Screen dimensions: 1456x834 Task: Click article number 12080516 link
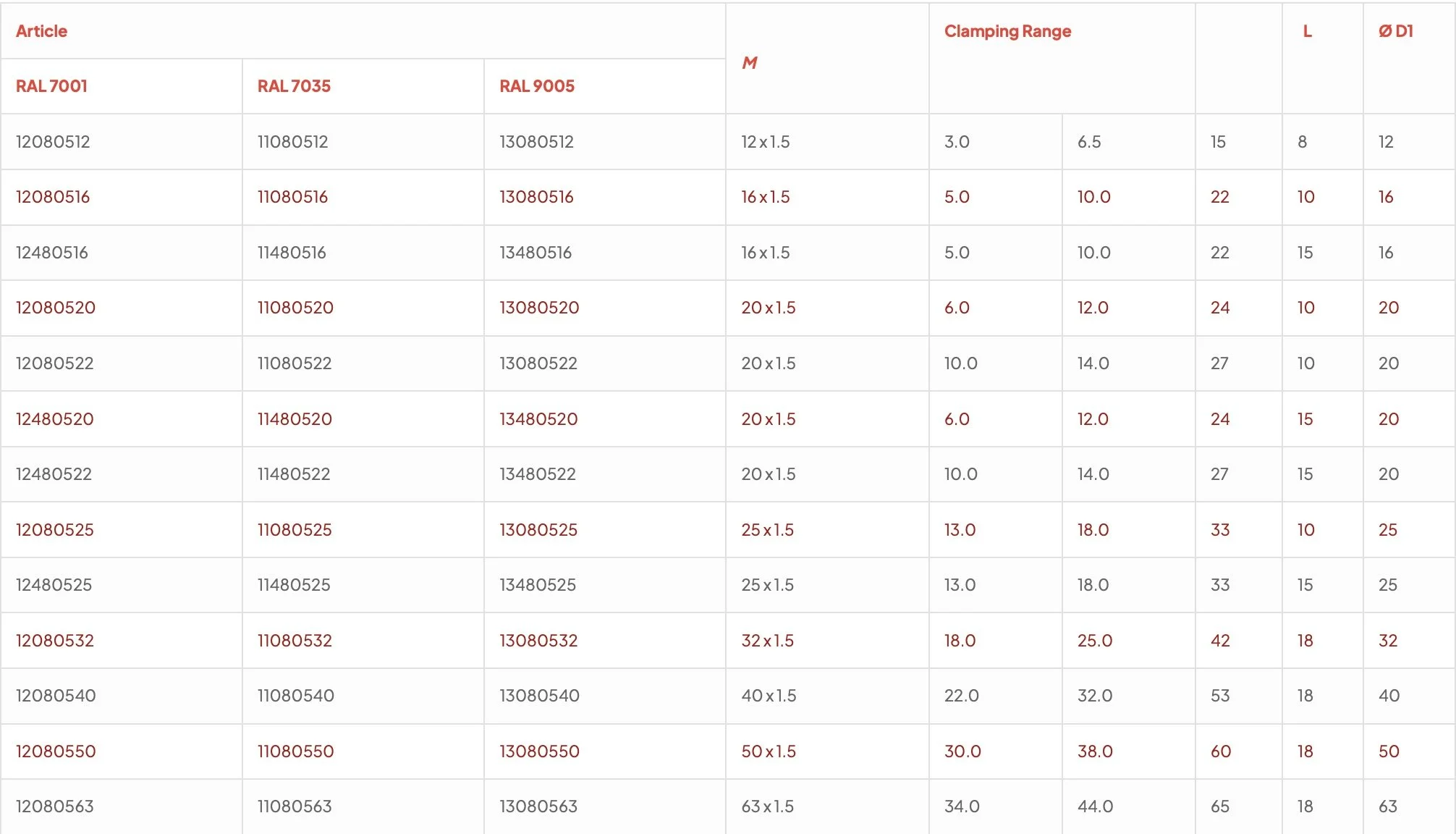point(53,197)
